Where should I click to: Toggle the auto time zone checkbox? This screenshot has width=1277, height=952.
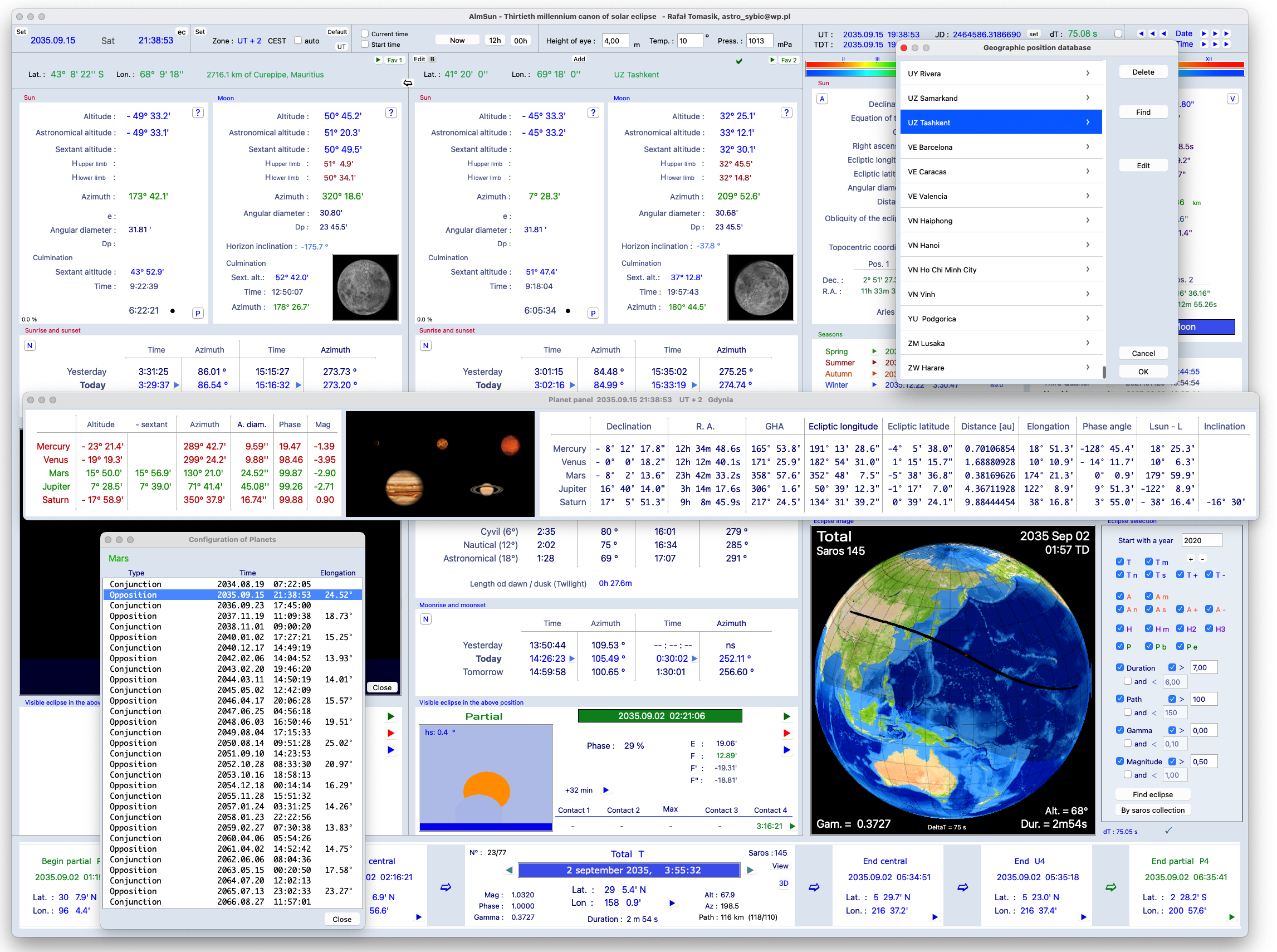point(298,40)
